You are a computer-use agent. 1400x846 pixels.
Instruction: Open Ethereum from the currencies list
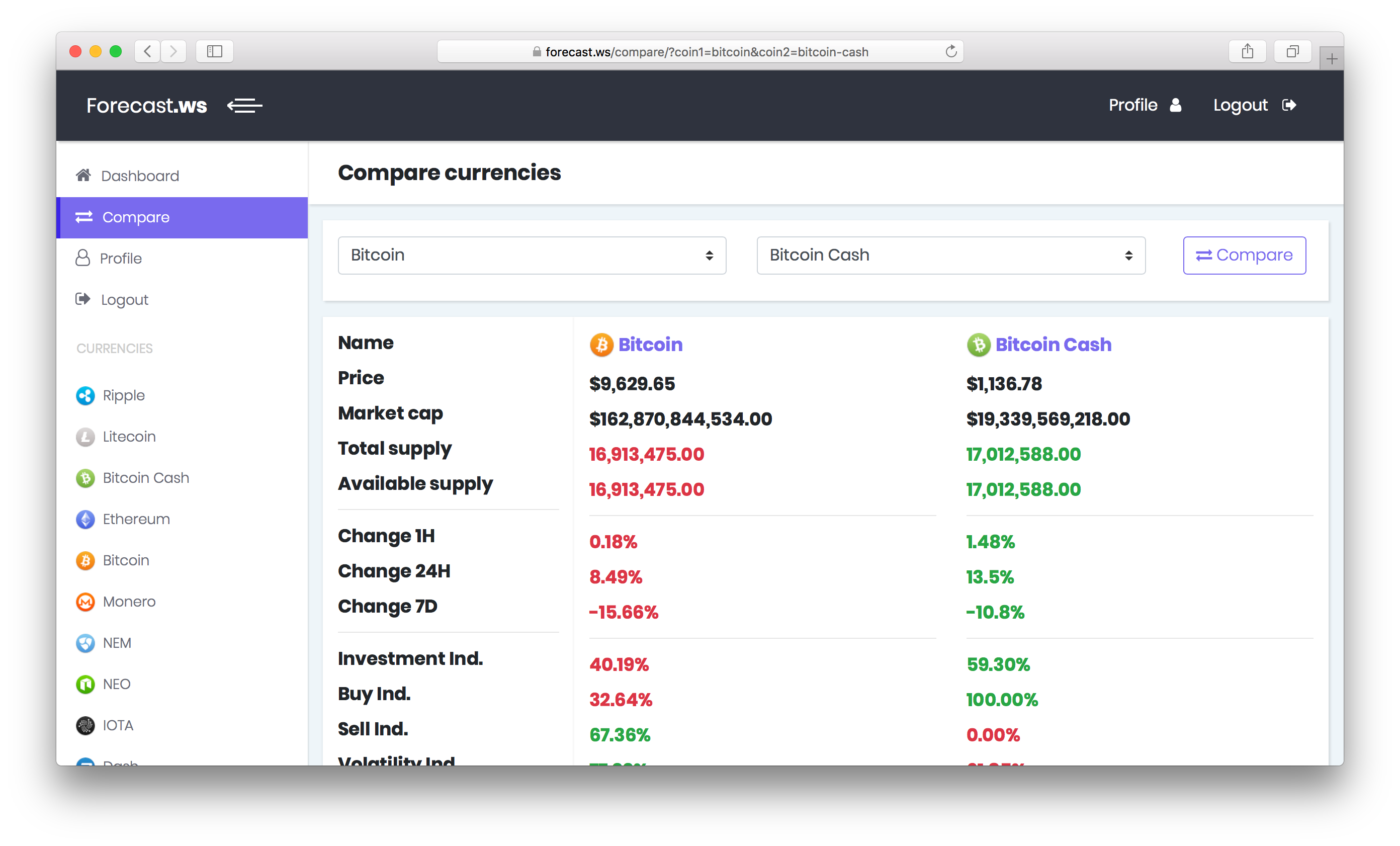136,519
